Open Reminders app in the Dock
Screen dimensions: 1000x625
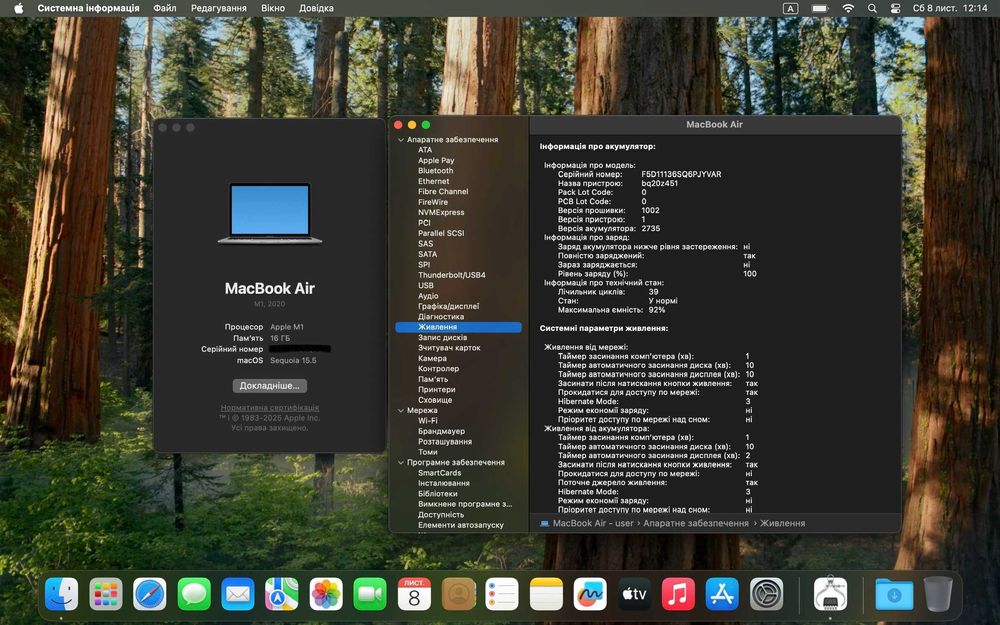(502, 594)
